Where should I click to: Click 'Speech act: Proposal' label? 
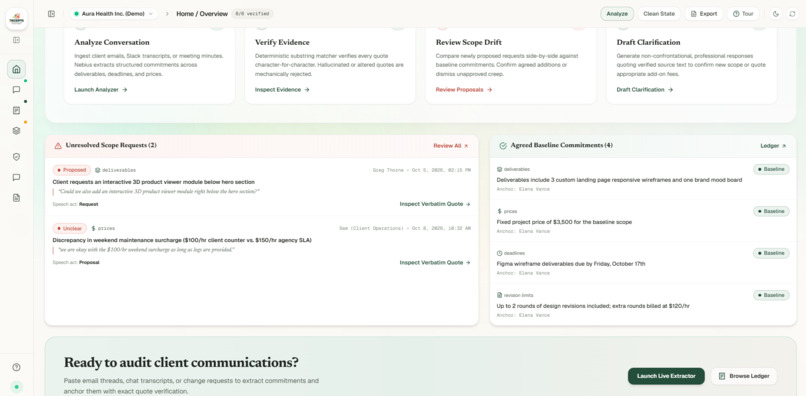(x=76, y=262)
